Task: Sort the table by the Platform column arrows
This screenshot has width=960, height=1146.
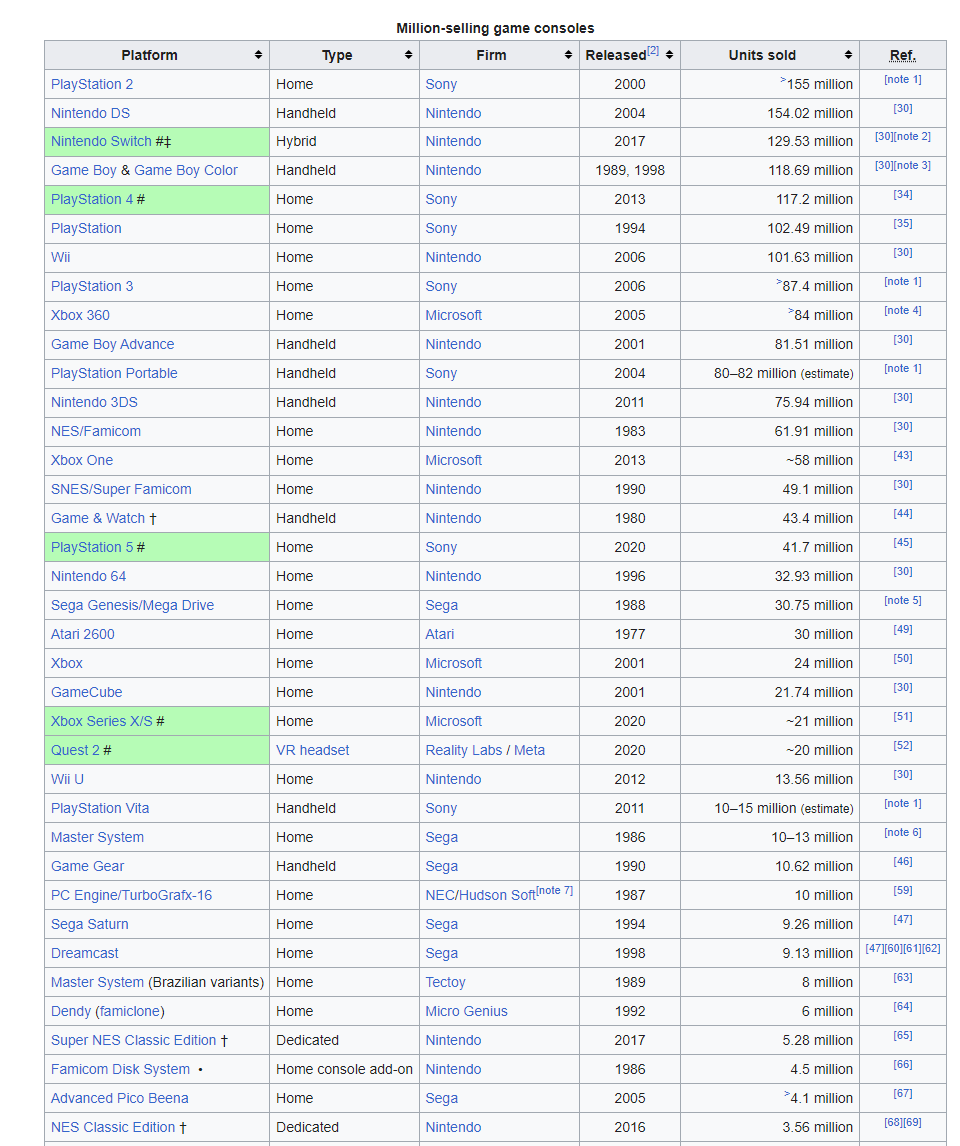Action: (258, 55)
